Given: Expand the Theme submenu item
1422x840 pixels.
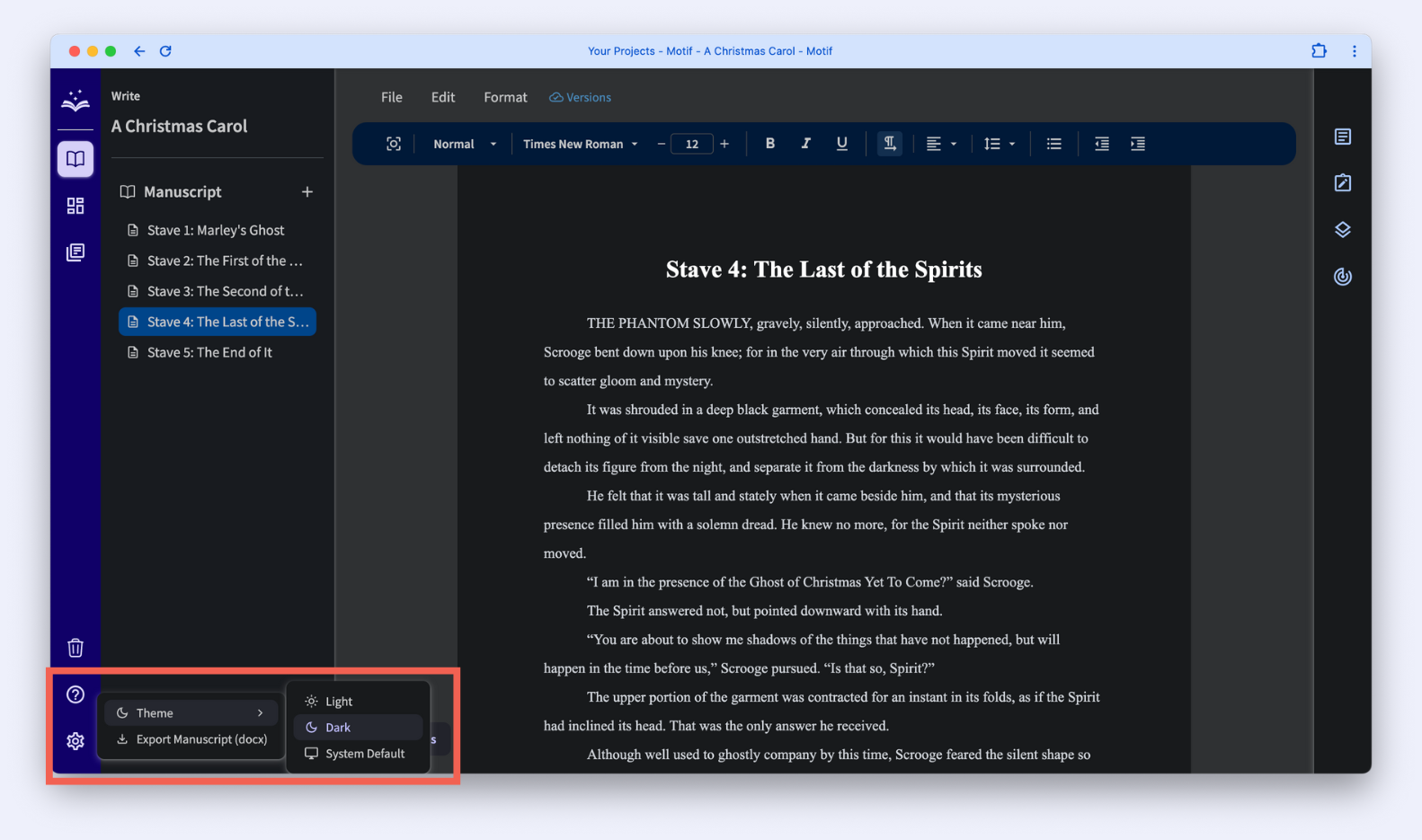Looking at the screenshot, I should click(191, 713).
